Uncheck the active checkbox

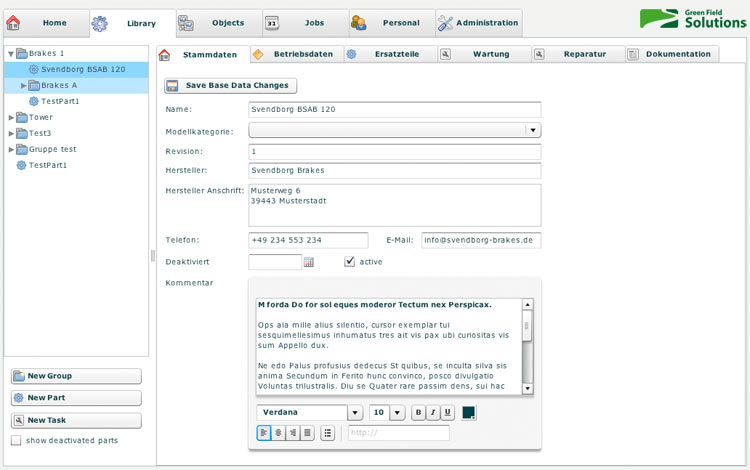point(349,262)
